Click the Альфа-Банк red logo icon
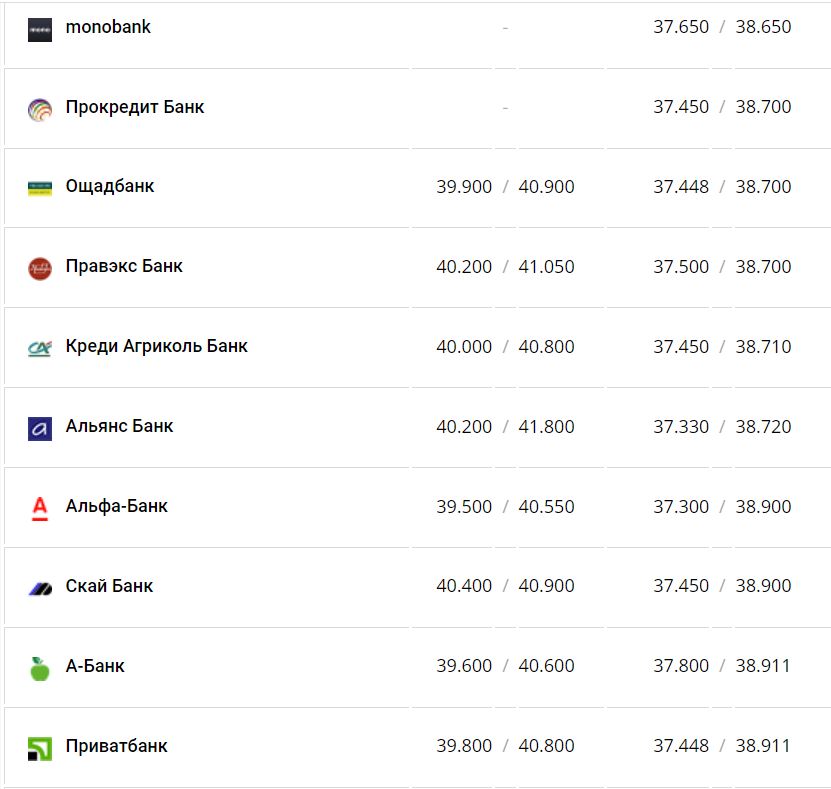 click(40, 508)
